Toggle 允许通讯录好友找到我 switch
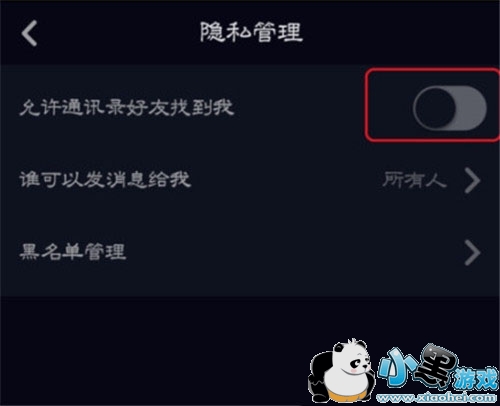 (x=450, y=108)
